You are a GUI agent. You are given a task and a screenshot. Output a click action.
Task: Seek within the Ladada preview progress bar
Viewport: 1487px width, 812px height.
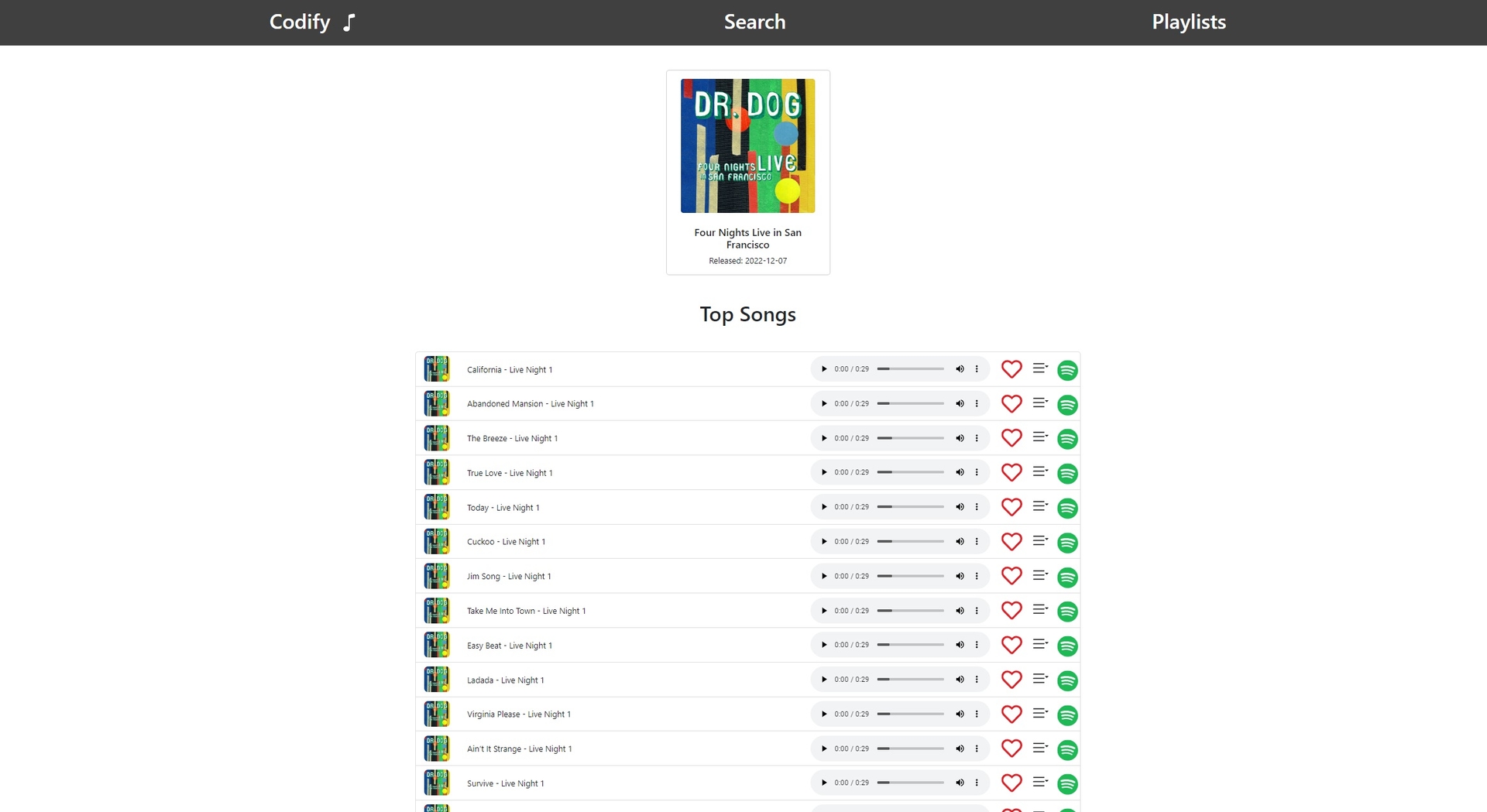911,680
